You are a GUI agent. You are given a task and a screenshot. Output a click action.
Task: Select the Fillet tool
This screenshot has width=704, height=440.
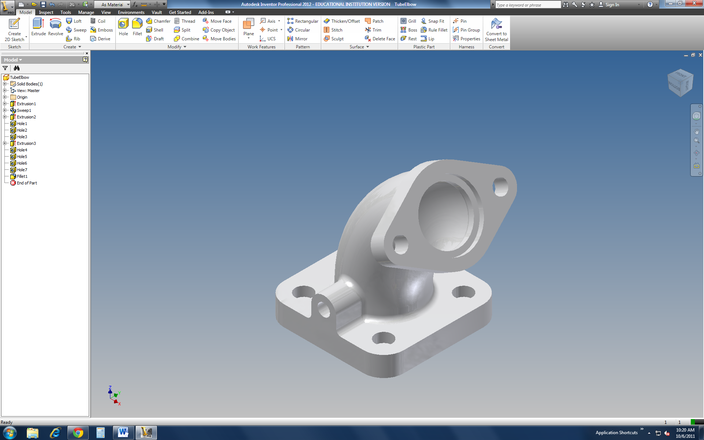pyautogui.click(x=137, y=27)
